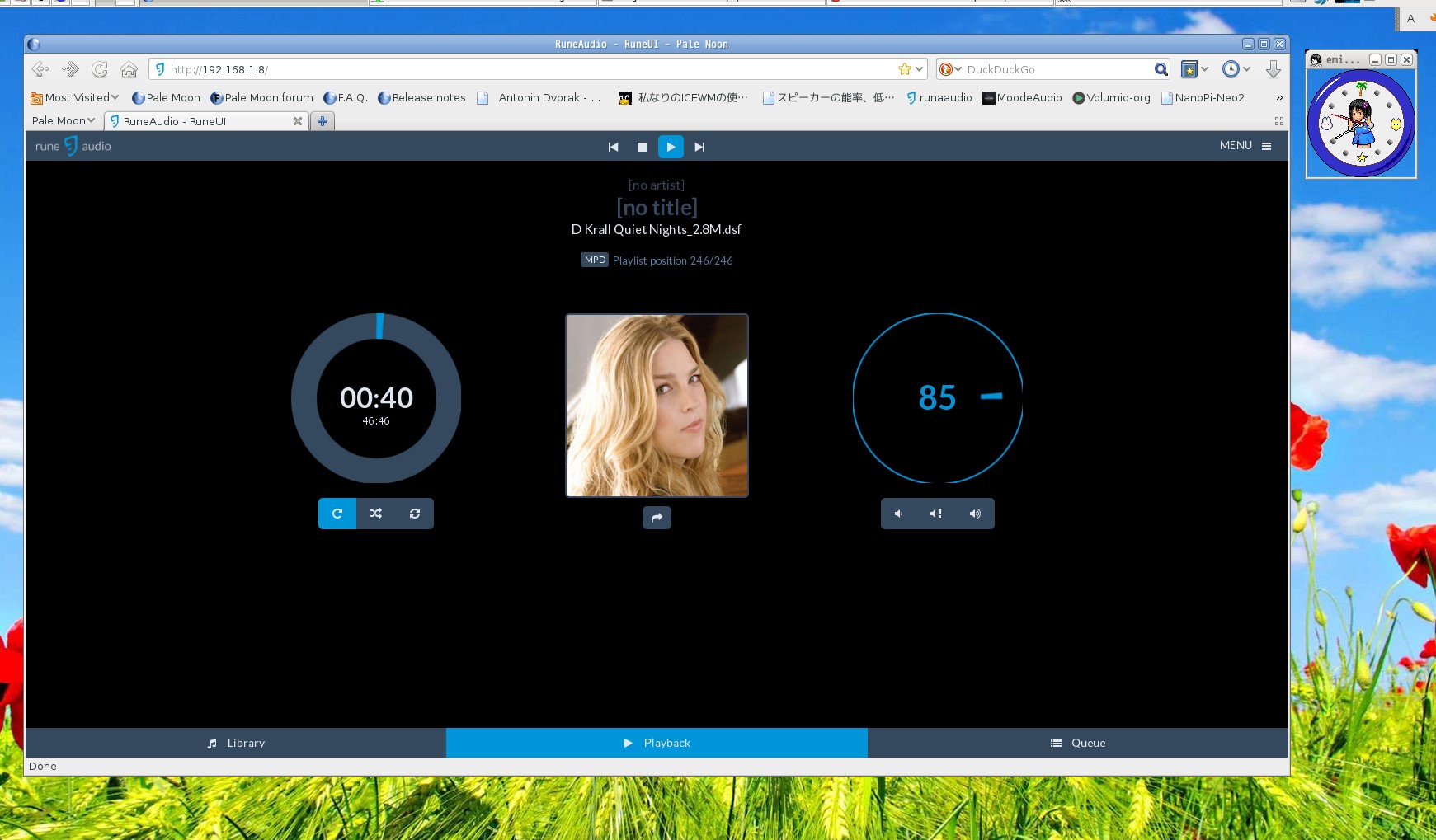Switch to the Queue tab
The width and height of the screenshot is (1436, 840).
(x=1077, y=742)
